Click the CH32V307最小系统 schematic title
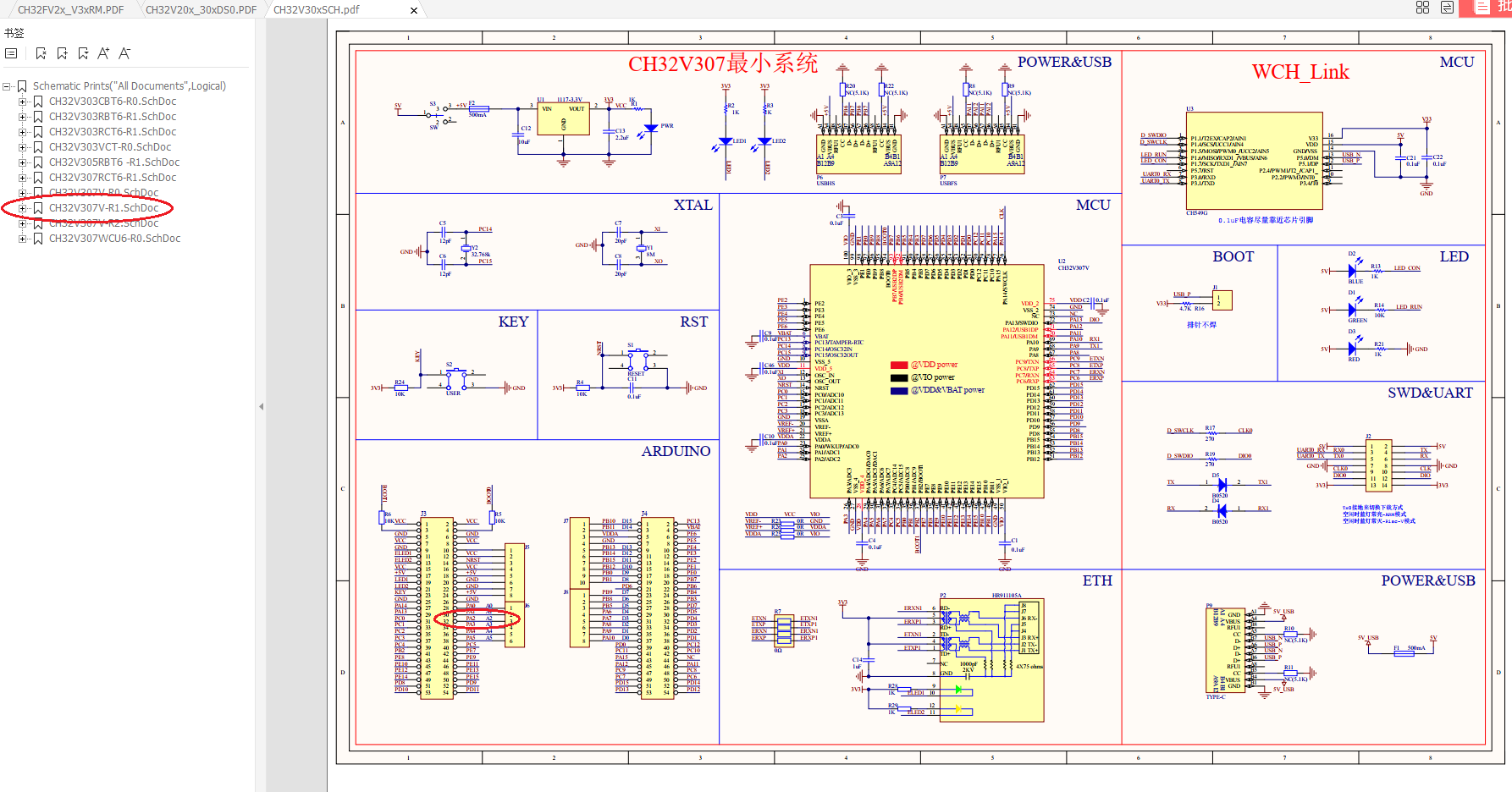 (723, 63)
